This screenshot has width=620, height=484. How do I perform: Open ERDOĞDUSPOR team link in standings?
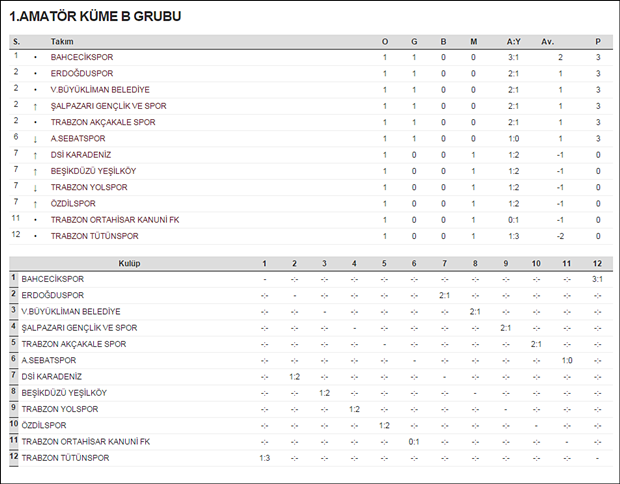82,74
